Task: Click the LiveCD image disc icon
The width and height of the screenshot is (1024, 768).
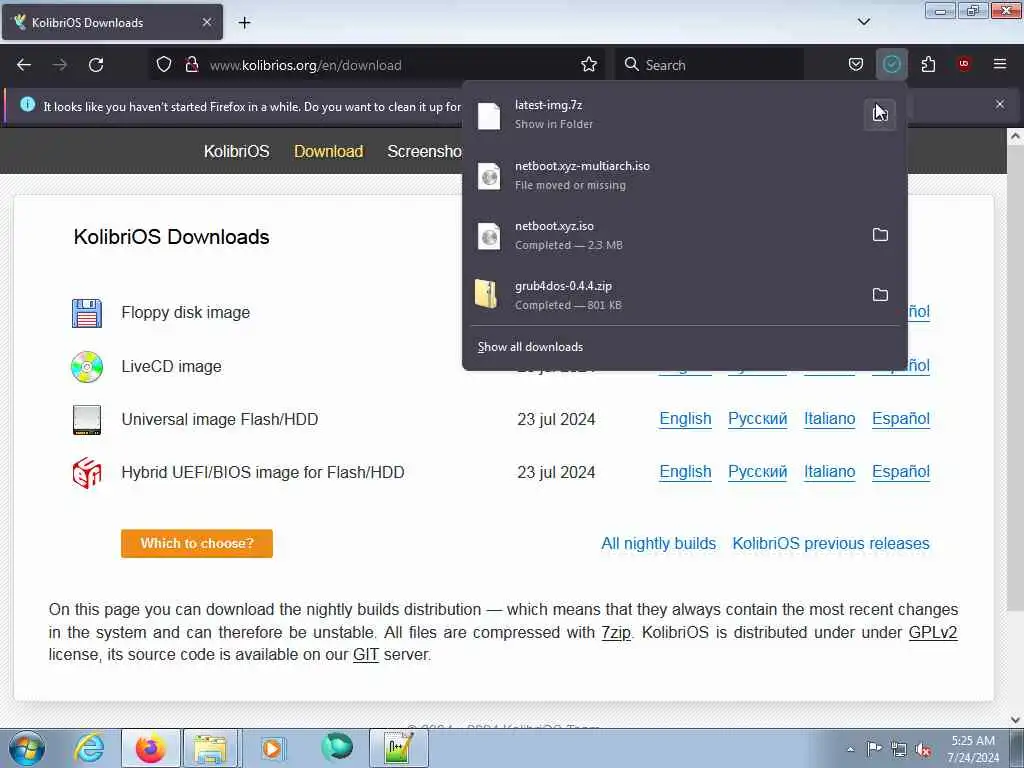Action: (87, 366)
